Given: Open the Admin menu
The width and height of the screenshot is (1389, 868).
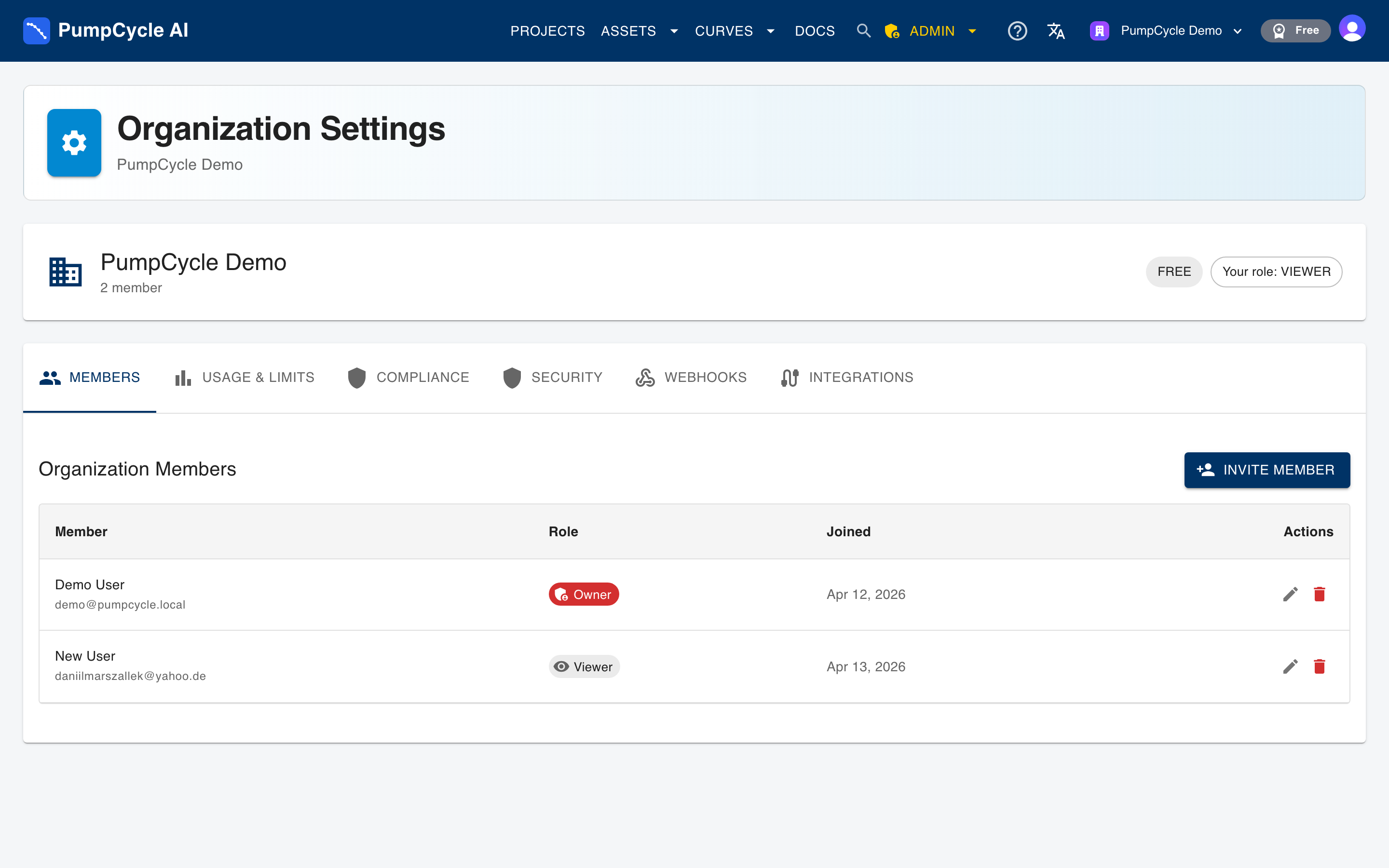Looking at the screenshot, I should [932, 31].
